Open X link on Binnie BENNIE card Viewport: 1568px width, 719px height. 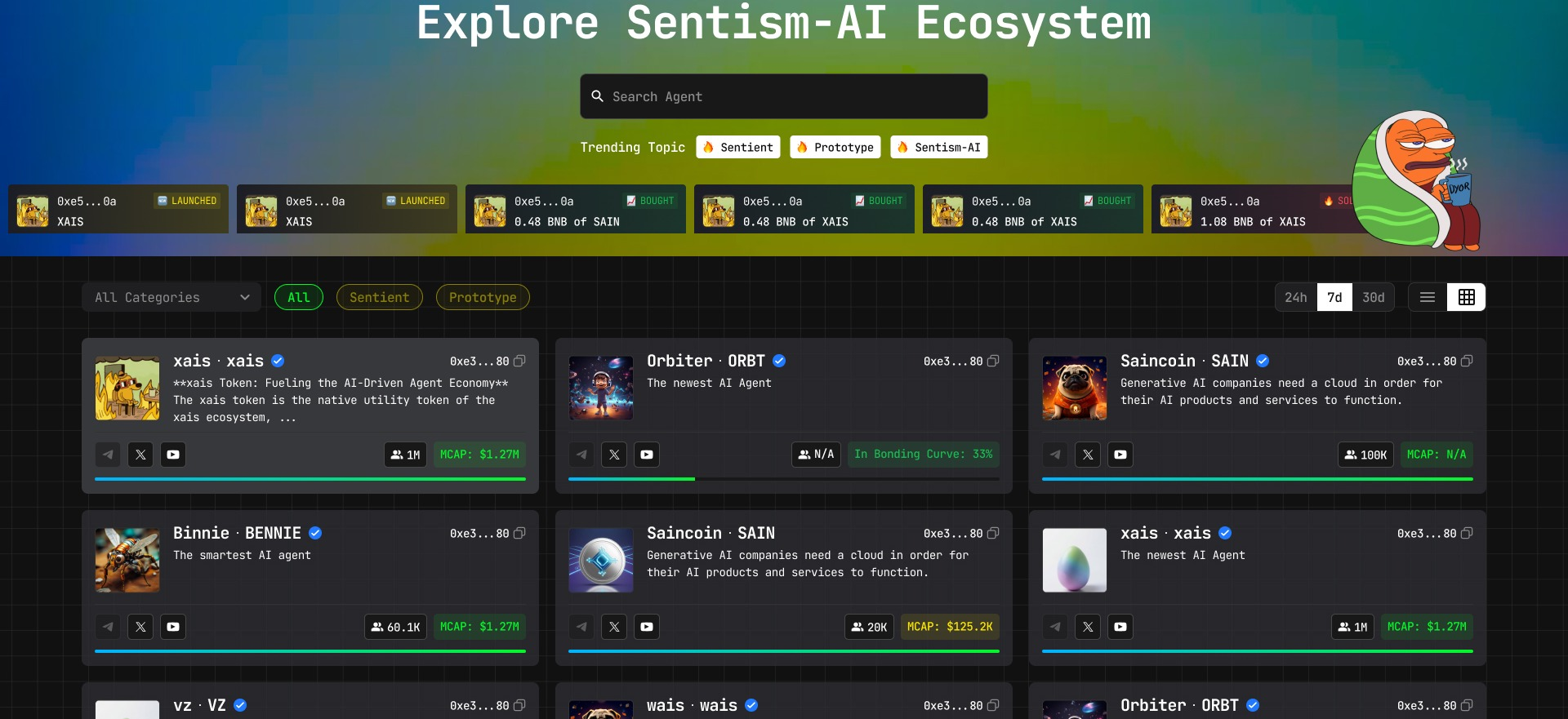pos(140,627)
